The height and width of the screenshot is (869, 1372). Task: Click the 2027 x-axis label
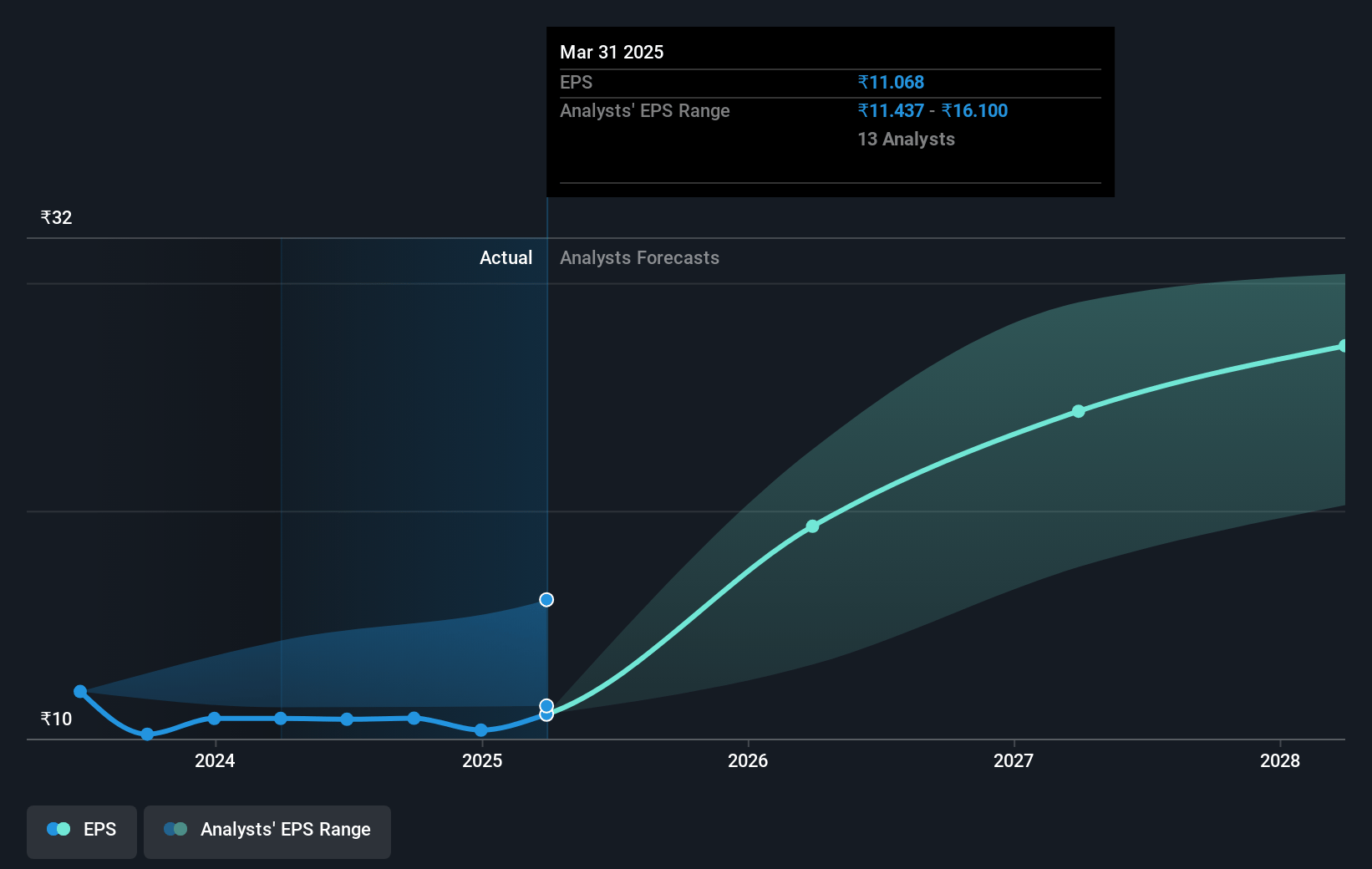1014,760
